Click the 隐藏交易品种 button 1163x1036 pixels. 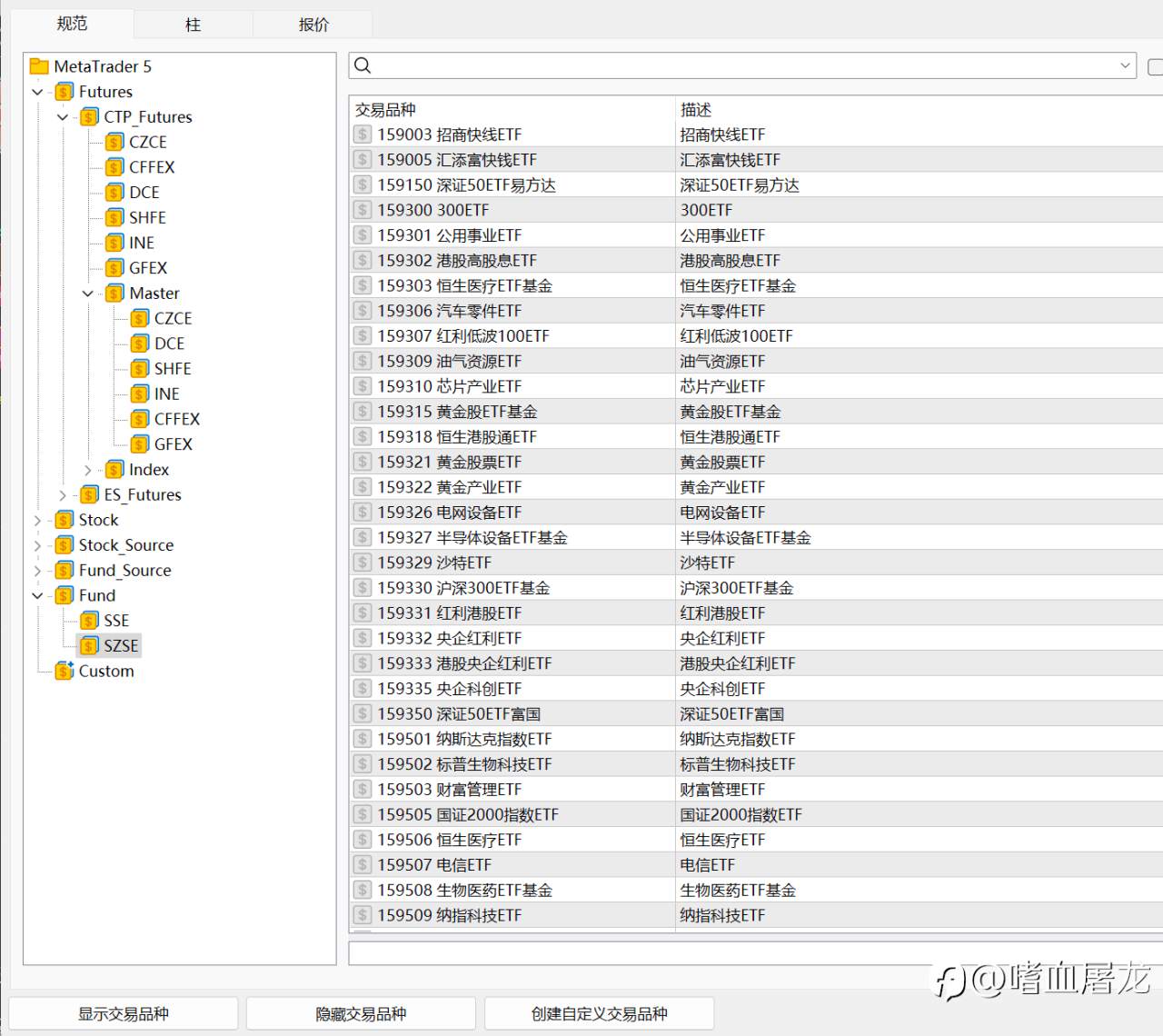(x=361, y=1013)
